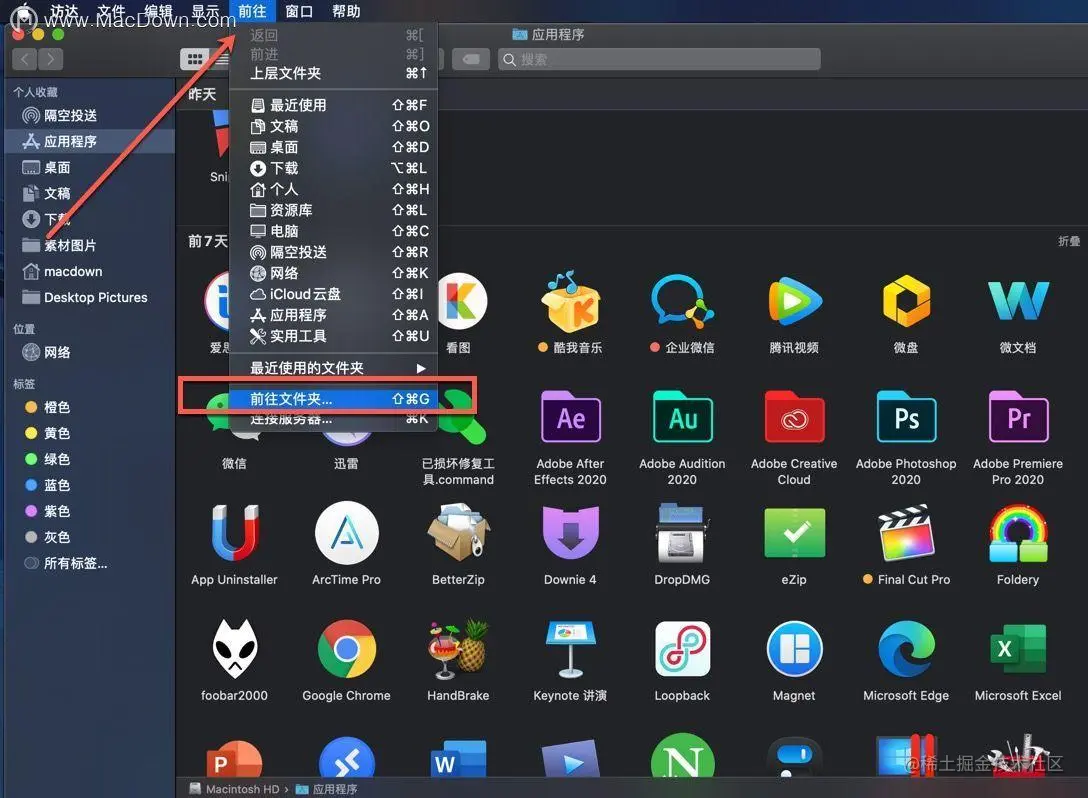Select iCloud 云盘 menu entry
Image resolution: width=1088 pixels, height=798 pixels.
point(333,294)
